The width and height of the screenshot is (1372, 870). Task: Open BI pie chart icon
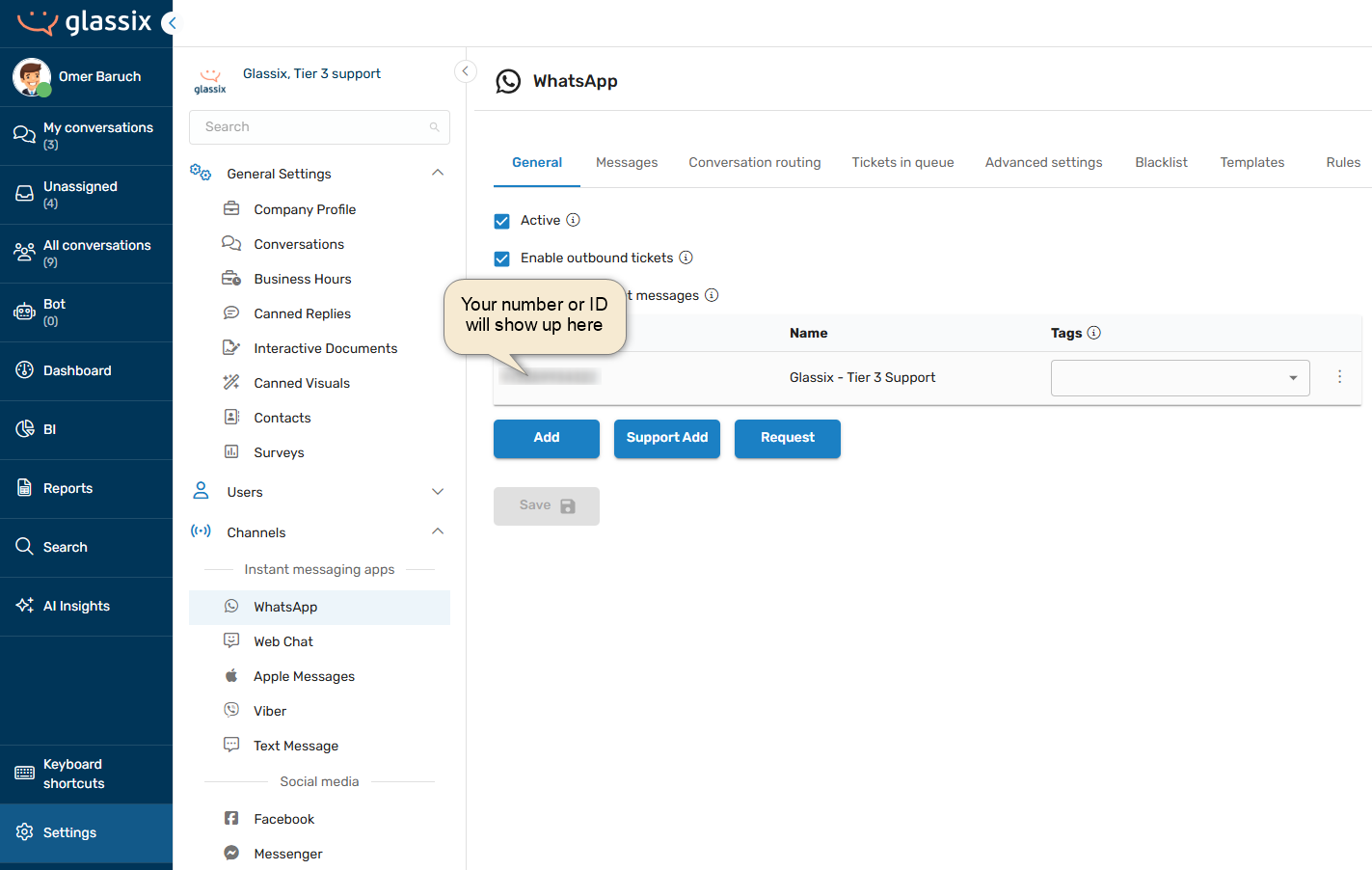(x=25, y=429)
